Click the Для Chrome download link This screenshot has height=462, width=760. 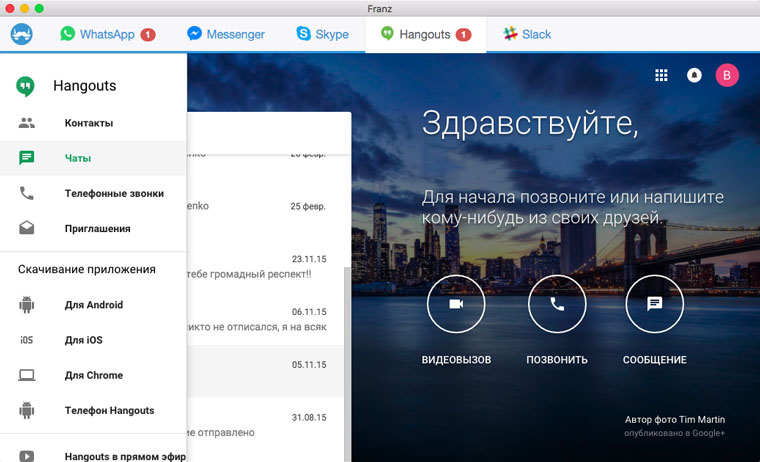tap(93, 375)
